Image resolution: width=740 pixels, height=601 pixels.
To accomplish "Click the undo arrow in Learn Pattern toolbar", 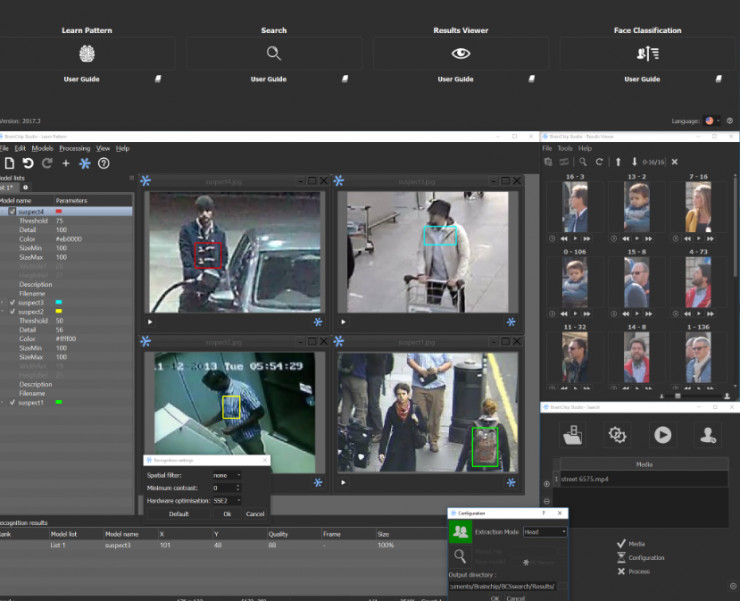I will [28, 163].
